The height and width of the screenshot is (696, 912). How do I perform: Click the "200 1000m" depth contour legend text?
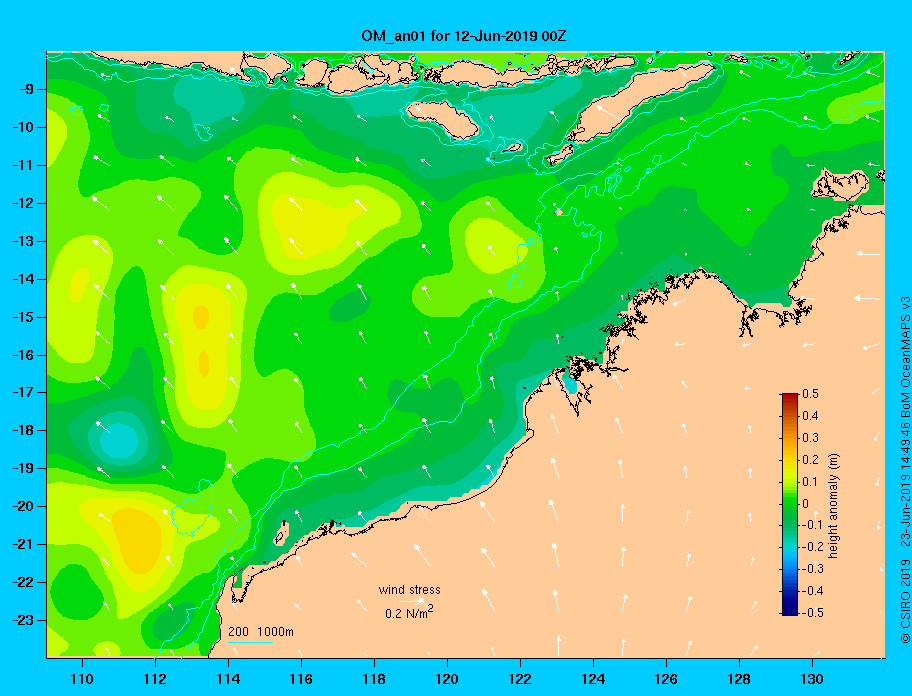(261, 632)
